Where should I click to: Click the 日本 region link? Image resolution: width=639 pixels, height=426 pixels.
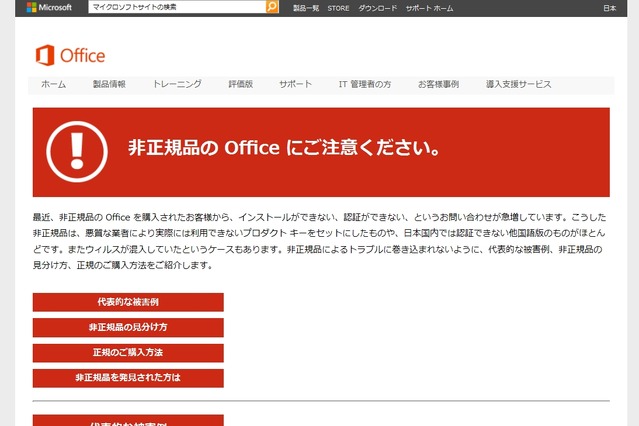coord(609,8)
